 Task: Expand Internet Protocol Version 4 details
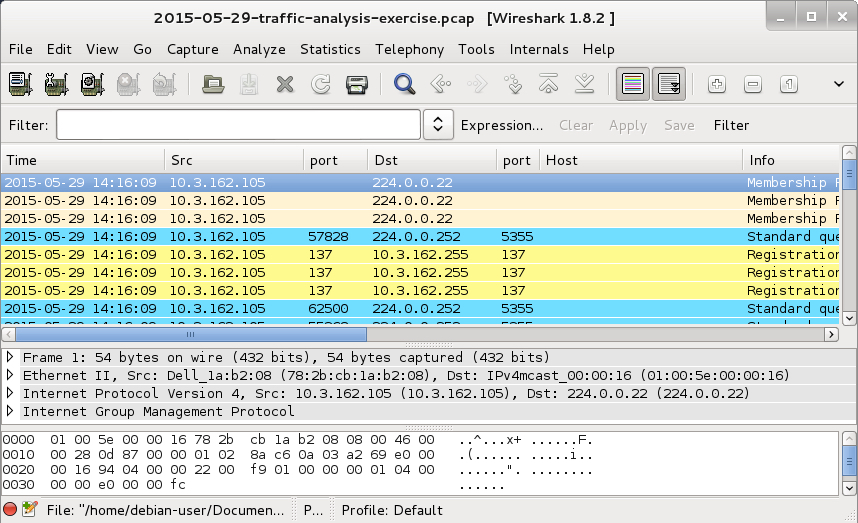point(9,393)
